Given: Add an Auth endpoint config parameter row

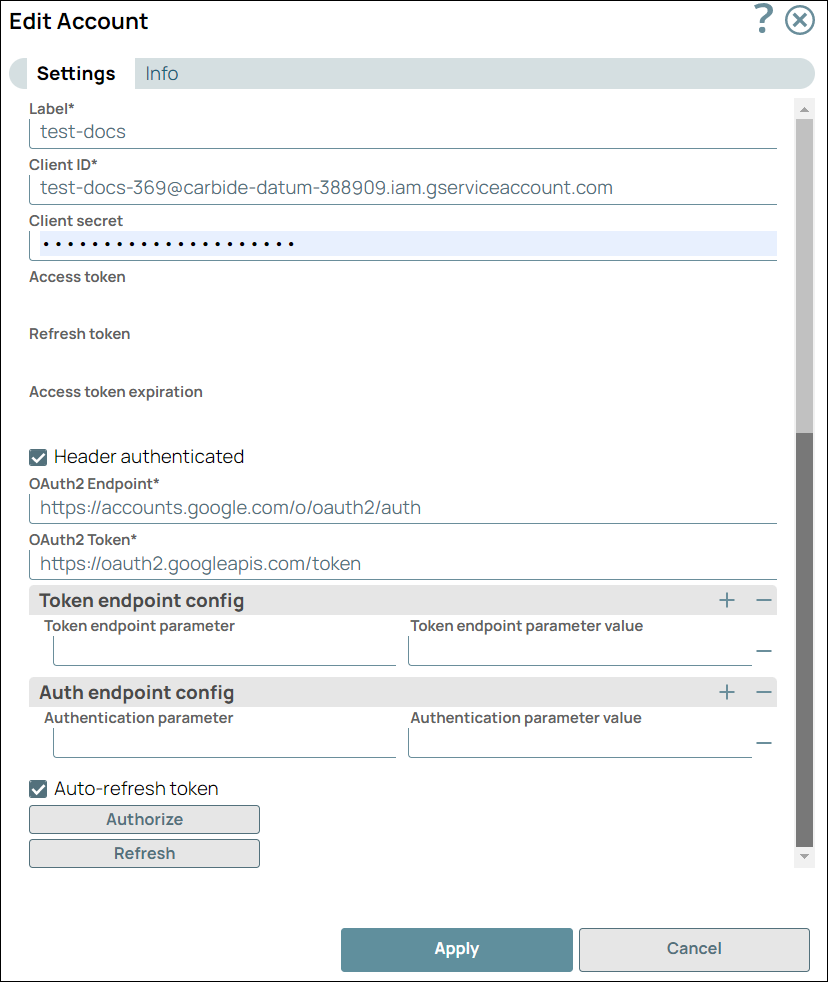Looking at the screenshot, I should point(727,692).
